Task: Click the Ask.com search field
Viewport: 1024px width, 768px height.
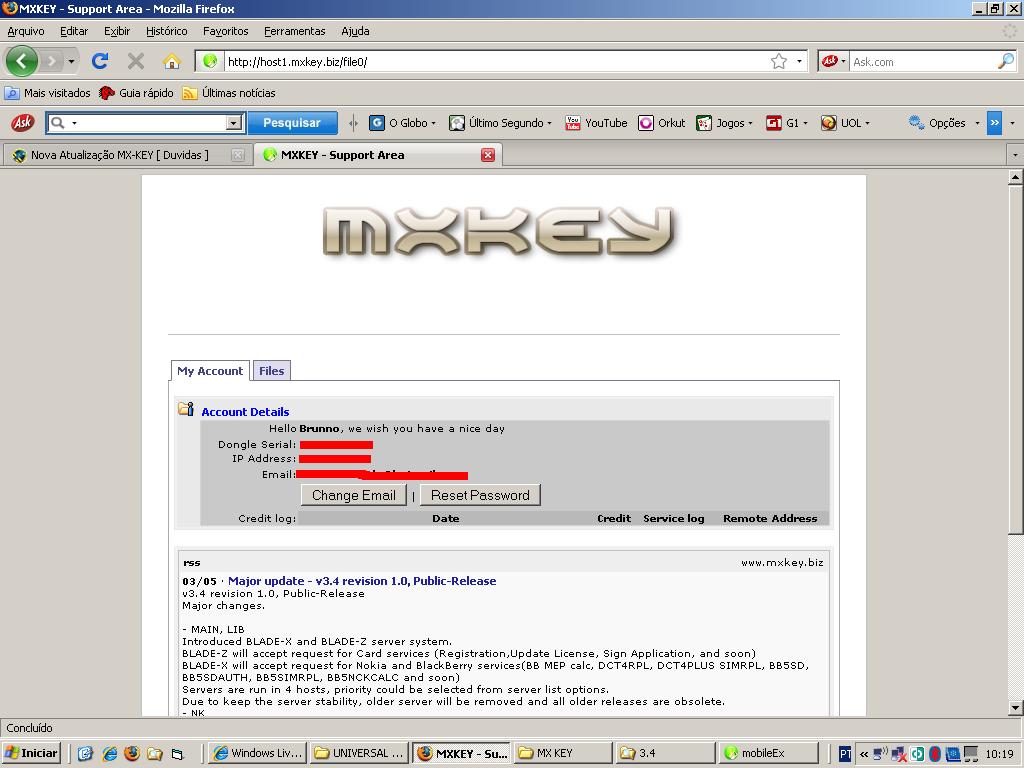Action: coord(924,61)
